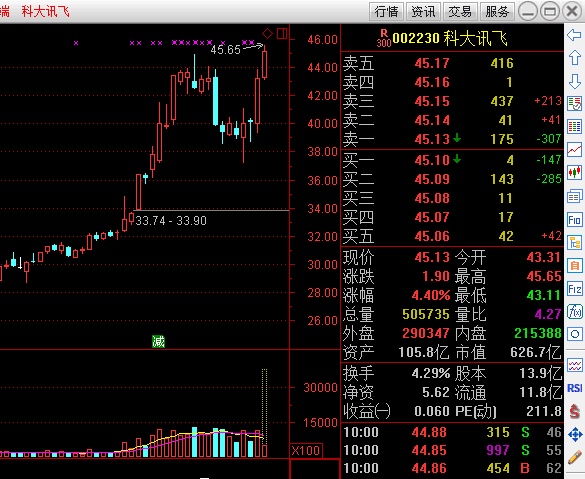This screenshot has width=585, height=479.
Task: Click the 外盘 value 290347
Action: click(x=425, y=333)
